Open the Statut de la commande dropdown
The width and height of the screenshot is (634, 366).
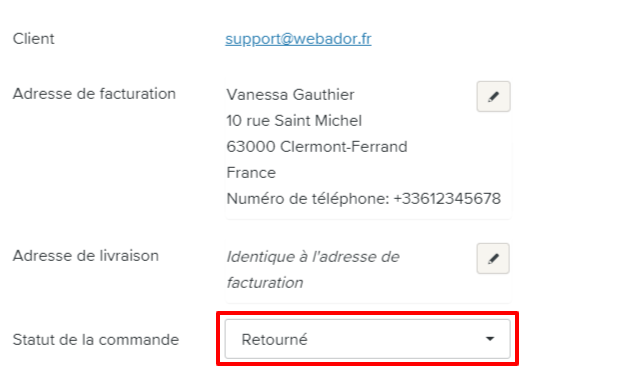pos(368,339)
